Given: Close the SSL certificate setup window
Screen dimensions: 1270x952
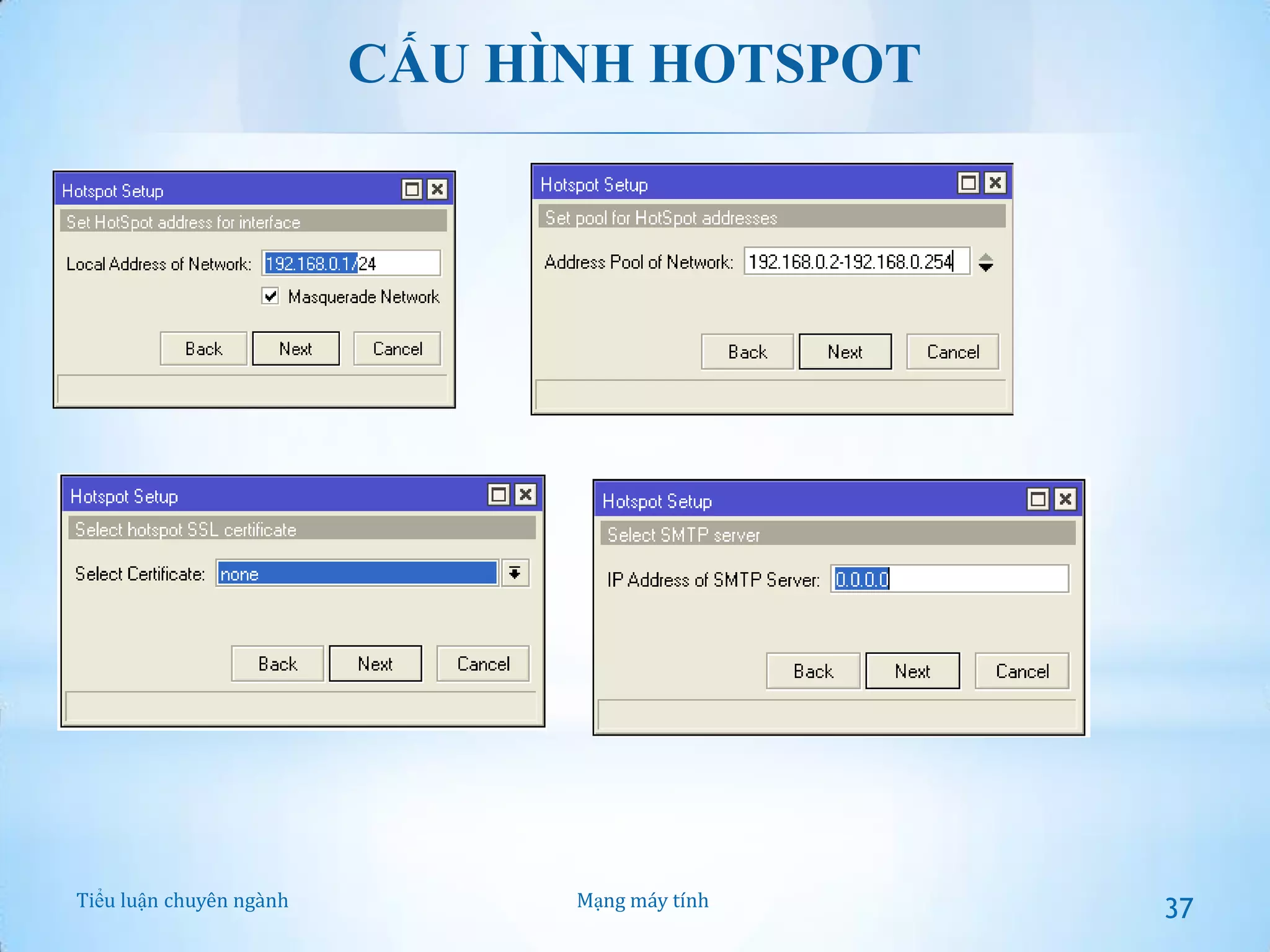Looking at the screenshot, I should click(525, 495).
